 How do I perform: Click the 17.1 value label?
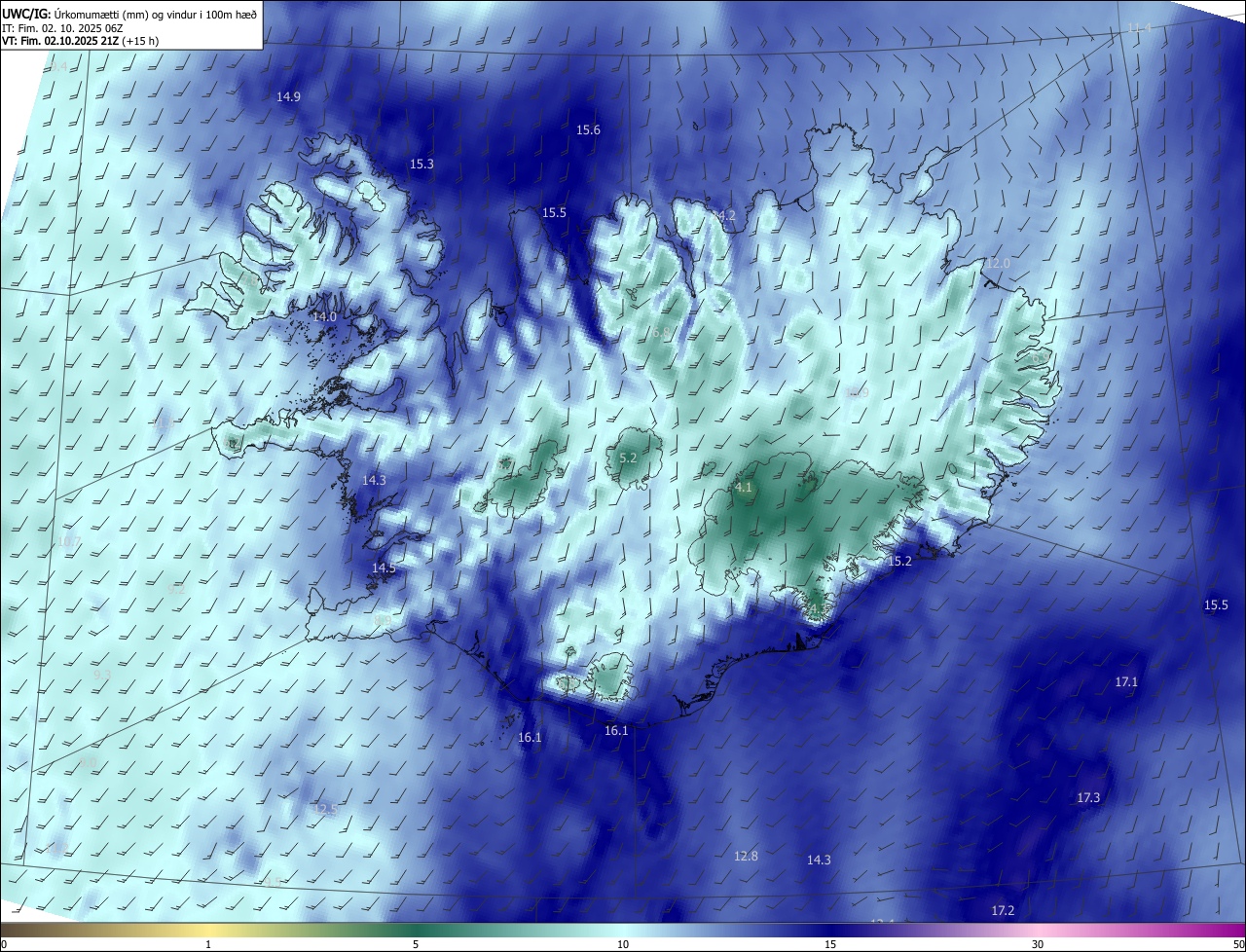point(1125,681)
